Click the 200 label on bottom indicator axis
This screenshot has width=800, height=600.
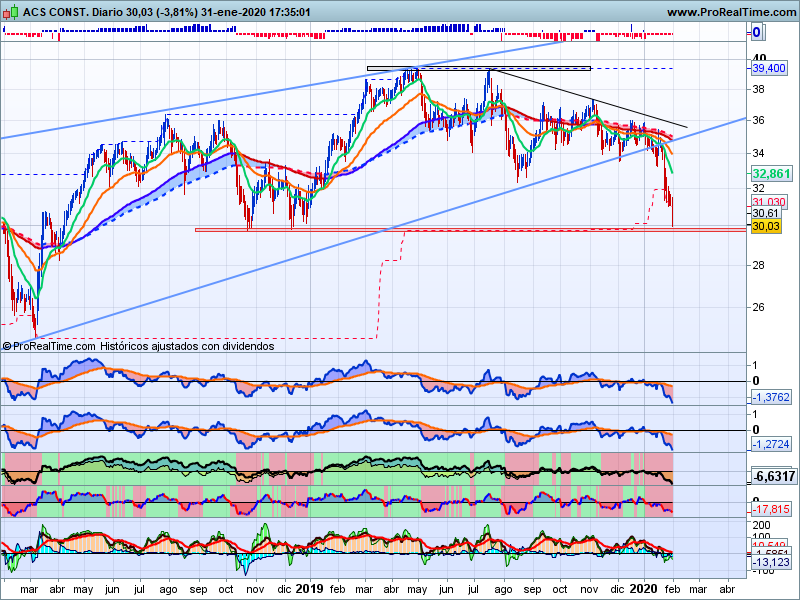click(761, 526)
